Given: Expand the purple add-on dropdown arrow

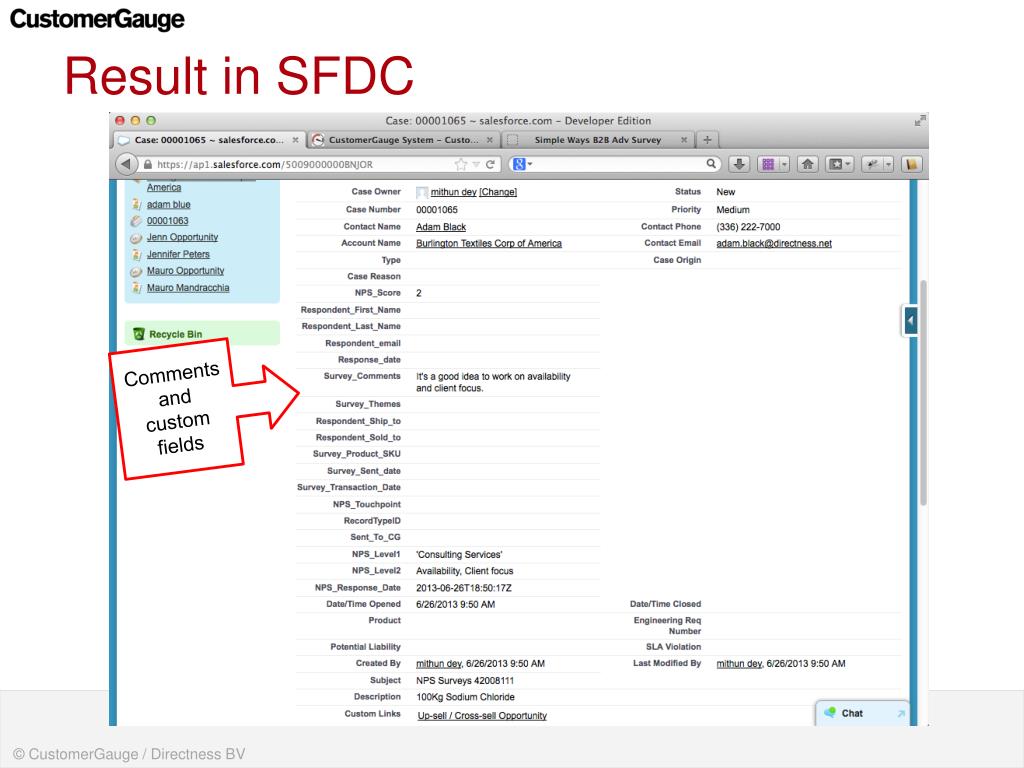Looking at the screenshot, I should tap(784, 165).
